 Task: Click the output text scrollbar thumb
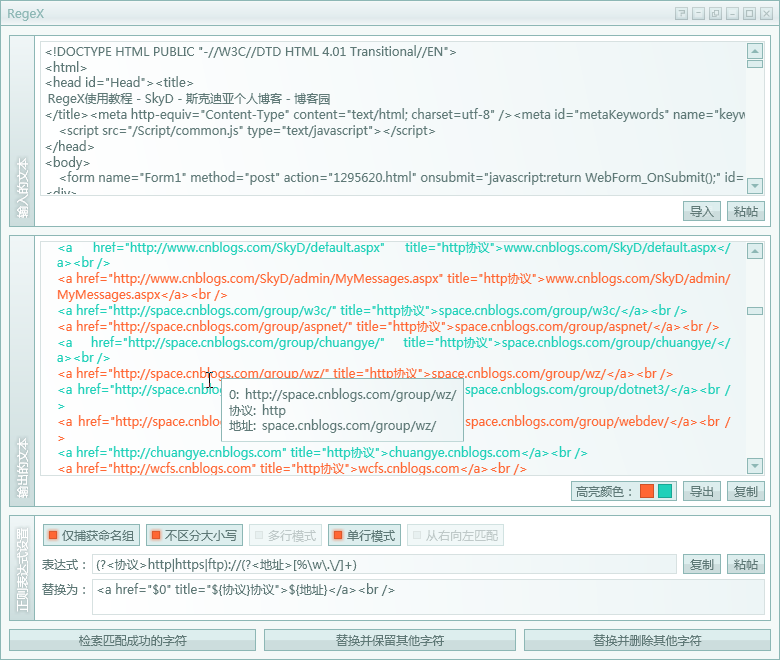click(x=755, y=311)
